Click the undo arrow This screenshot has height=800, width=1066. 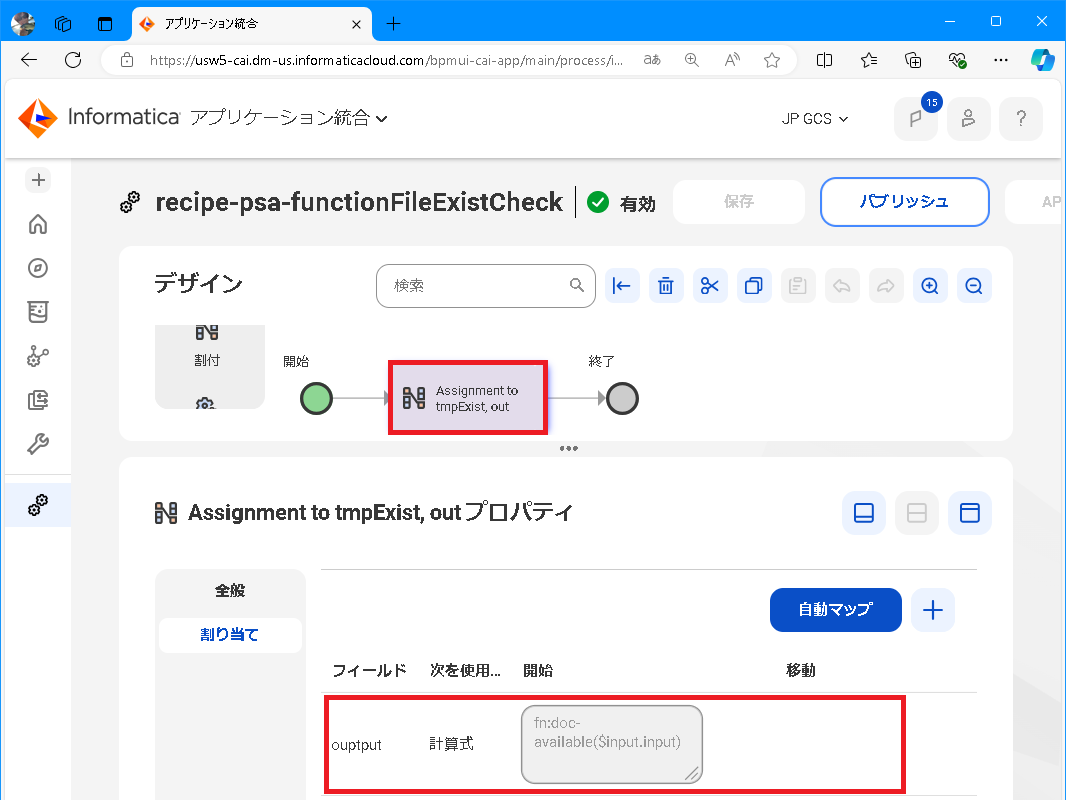pos(842,285)
